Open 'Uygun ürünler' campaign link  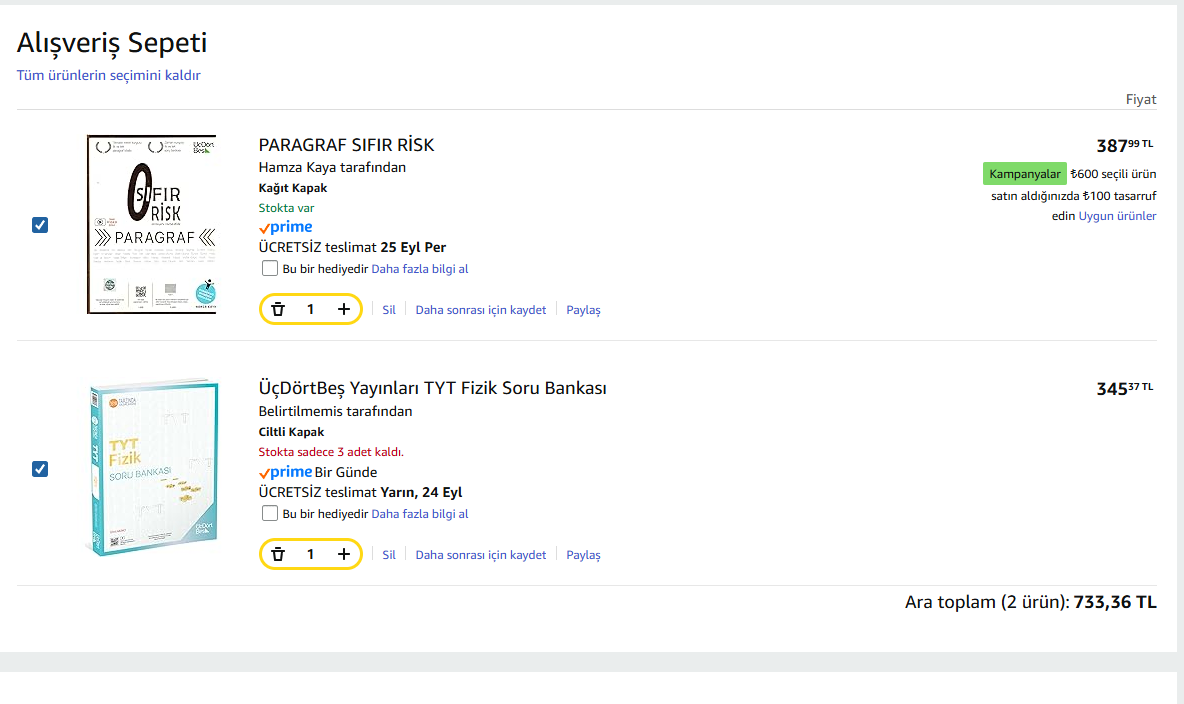1117,216
